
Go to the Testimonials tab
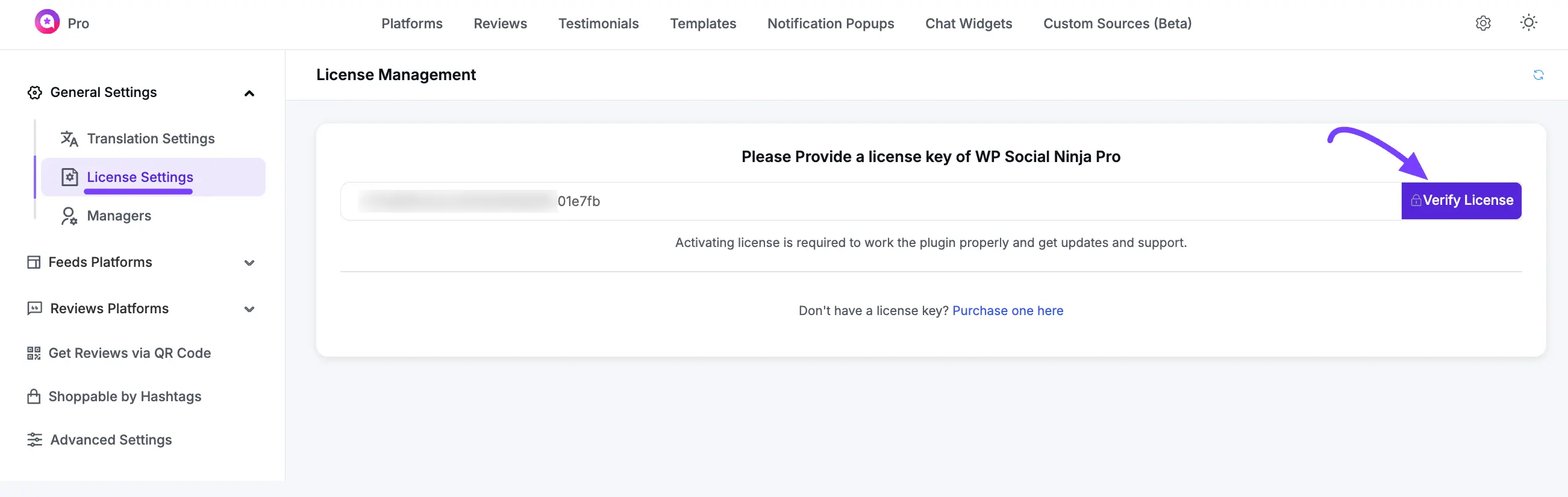598,23
